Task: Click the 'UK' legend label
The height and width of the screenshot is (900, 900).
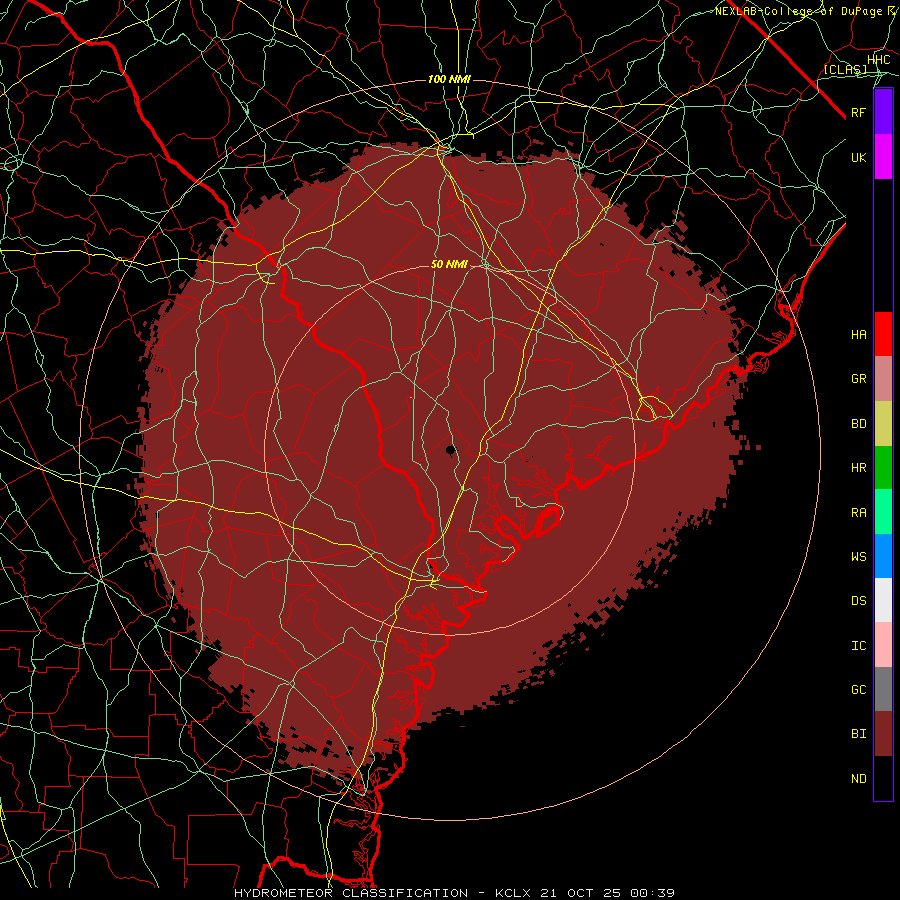Action: pyautogui.click(x=859, y=157)
